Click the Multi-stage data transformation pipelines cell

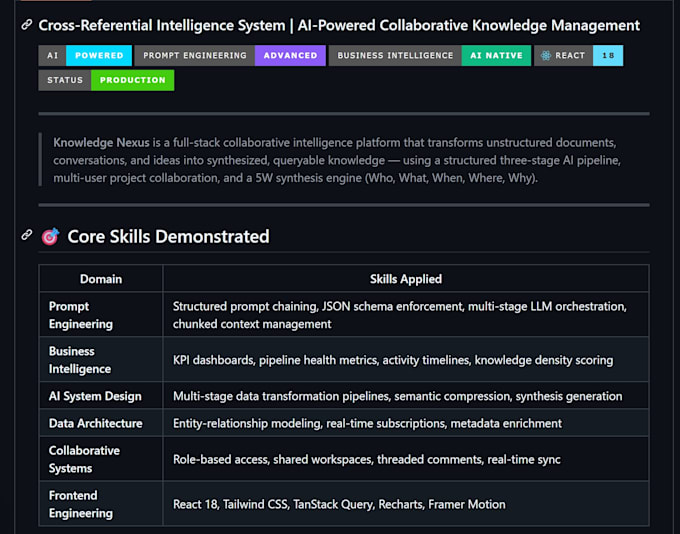(x=406, y=396)
